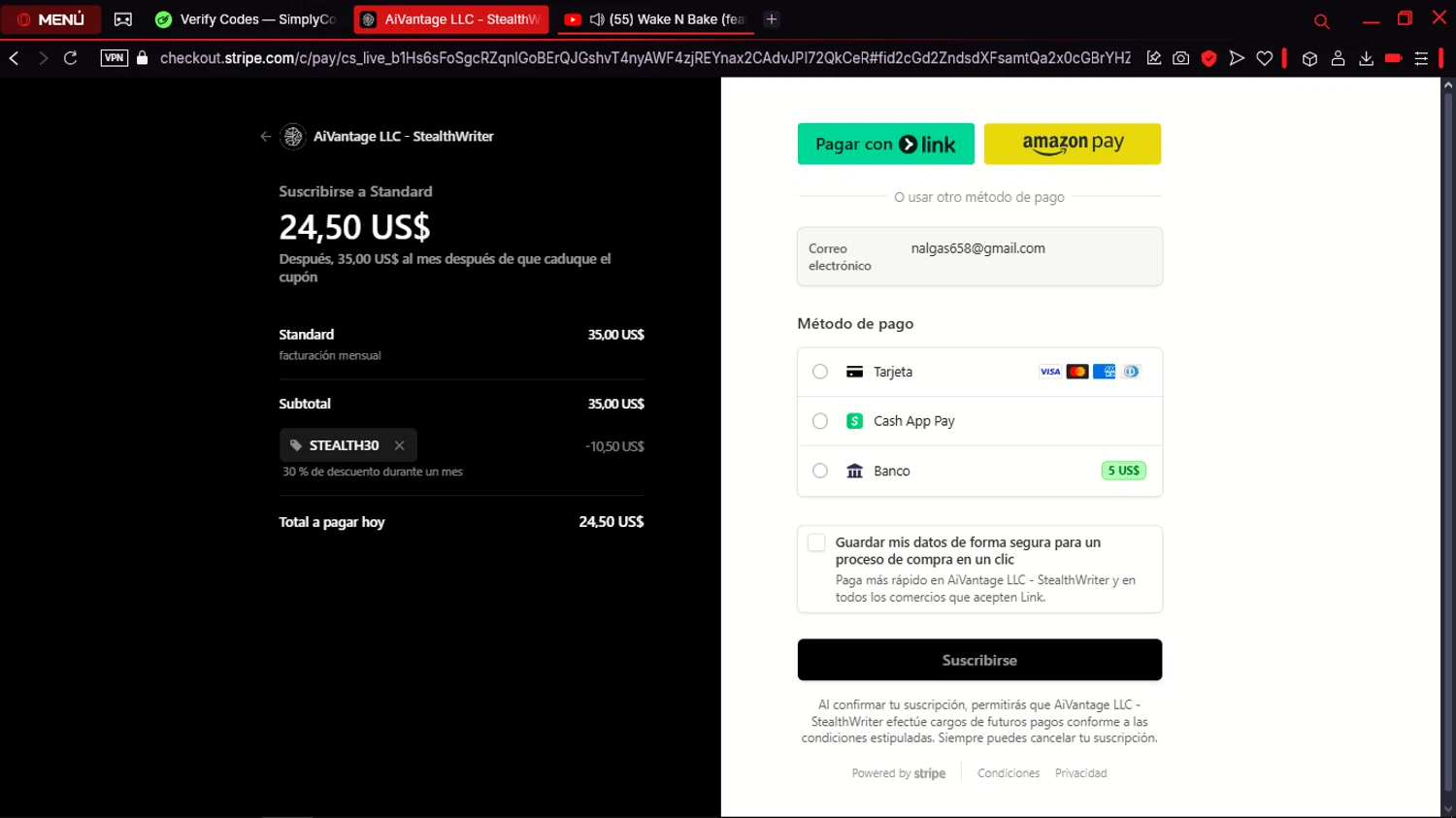This screenshot has height=818, width=1456.
Task: Select the Banco radio button
Action: (820, 471)
